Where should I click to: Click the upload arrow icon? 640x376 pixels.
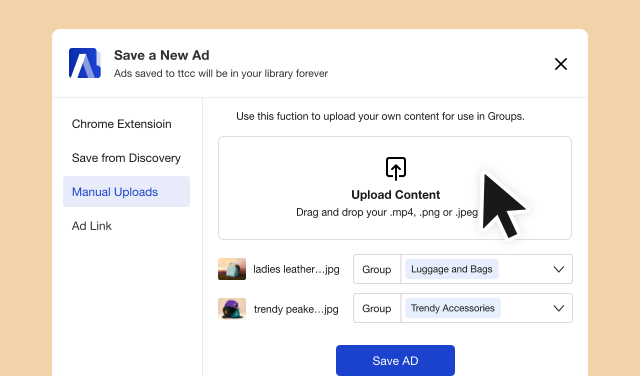(x=396, y=169)
